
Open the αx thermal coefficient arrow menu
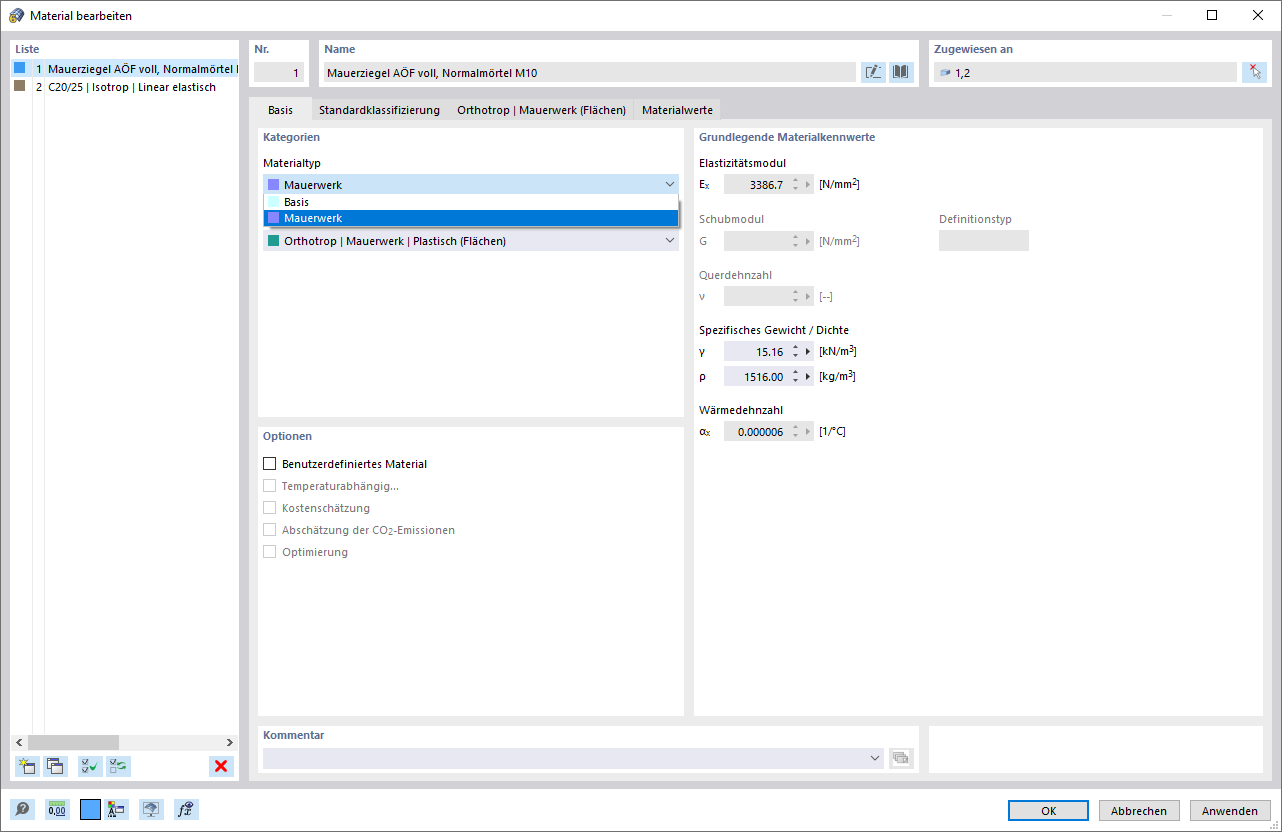(x=807, y=432)
